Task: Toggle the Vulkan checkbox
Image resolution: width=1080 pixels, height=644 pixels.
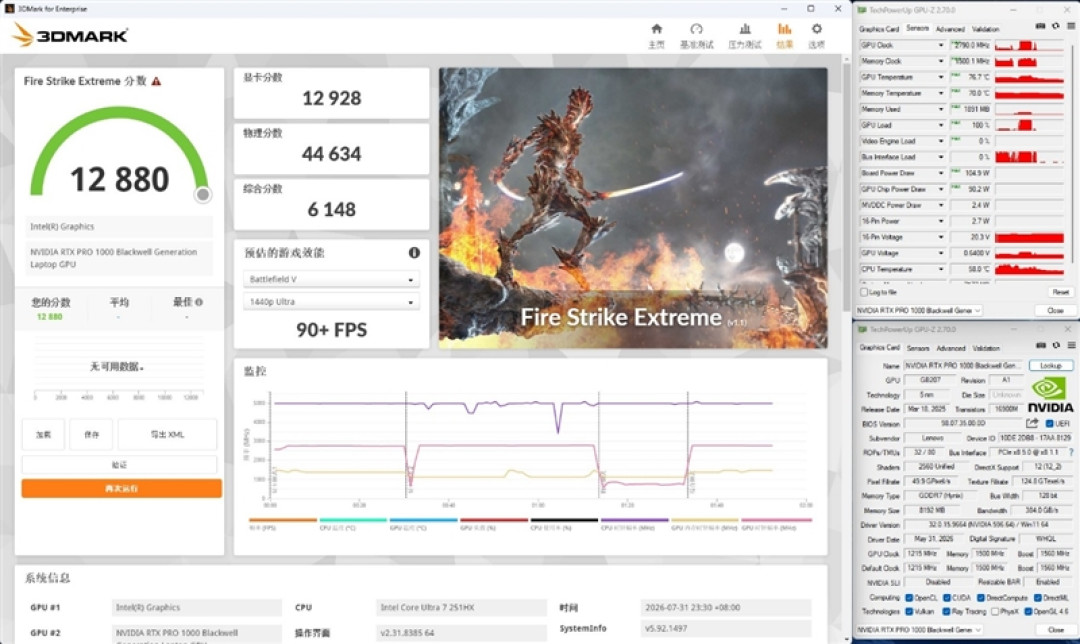Action: point(909,612)
